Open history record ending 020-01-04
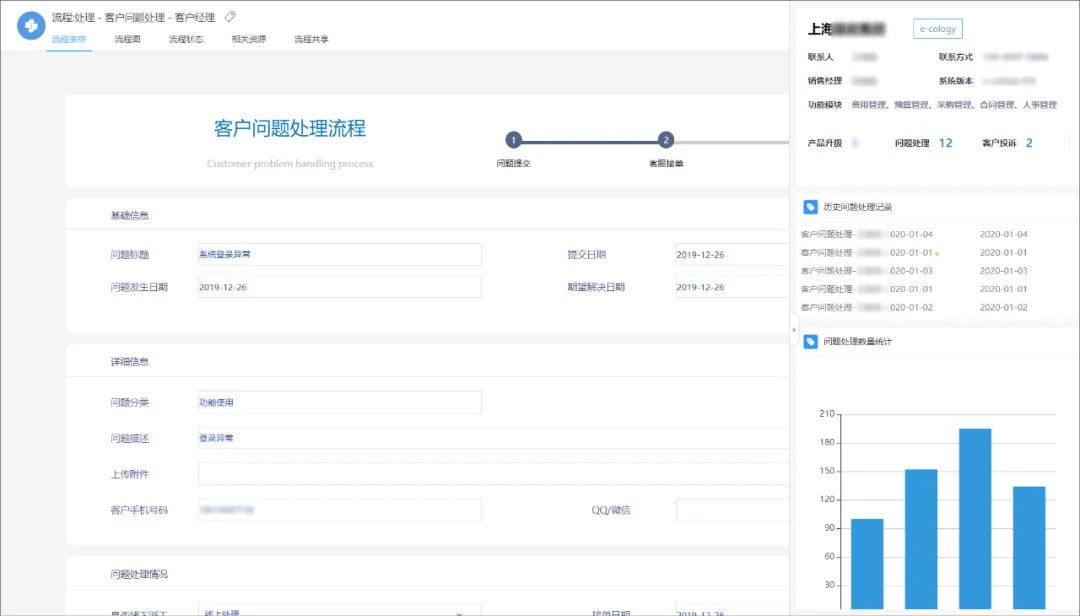Viewport: 1080px width, 616px height. coord(866,234)
